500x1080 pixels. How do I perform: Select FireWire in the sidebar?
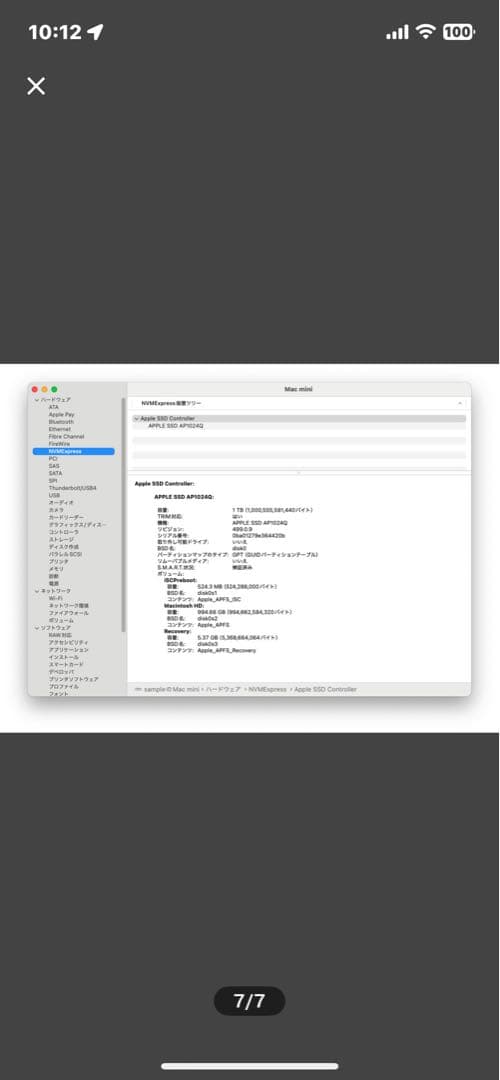coord(59,444)
